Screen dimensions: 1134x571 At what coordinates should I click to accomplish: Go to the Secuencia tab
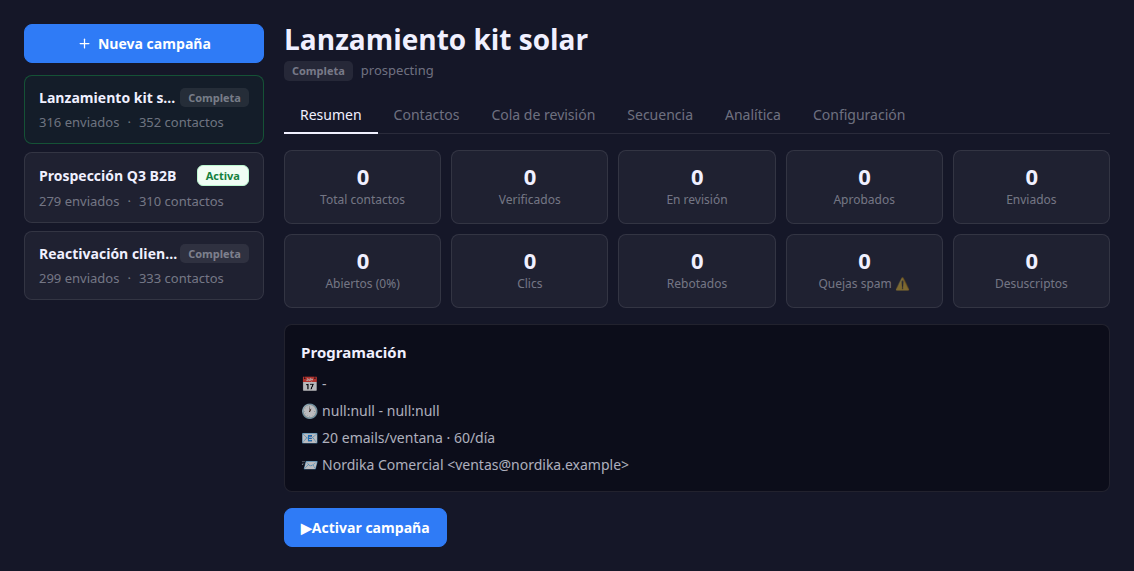(660, 115)
